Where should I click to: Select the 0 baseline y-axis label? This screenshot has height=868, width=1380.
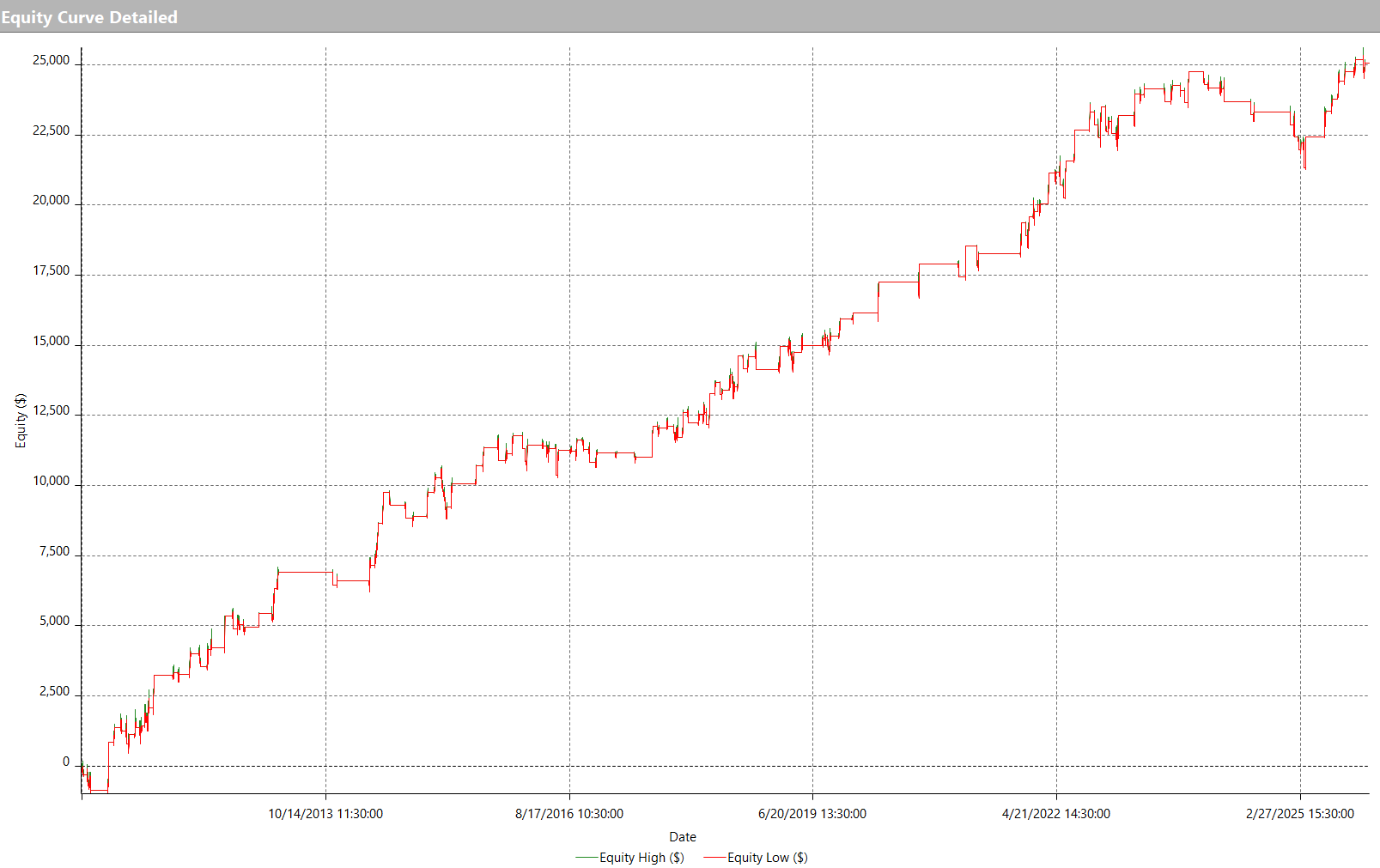click(66, 762)
